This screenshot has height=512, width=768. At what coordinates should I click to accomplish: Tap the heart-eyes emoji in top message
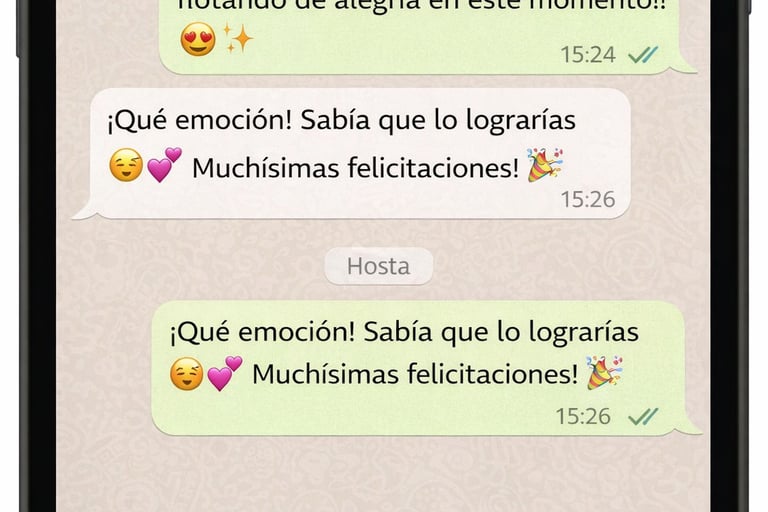[x=198, y=39]
